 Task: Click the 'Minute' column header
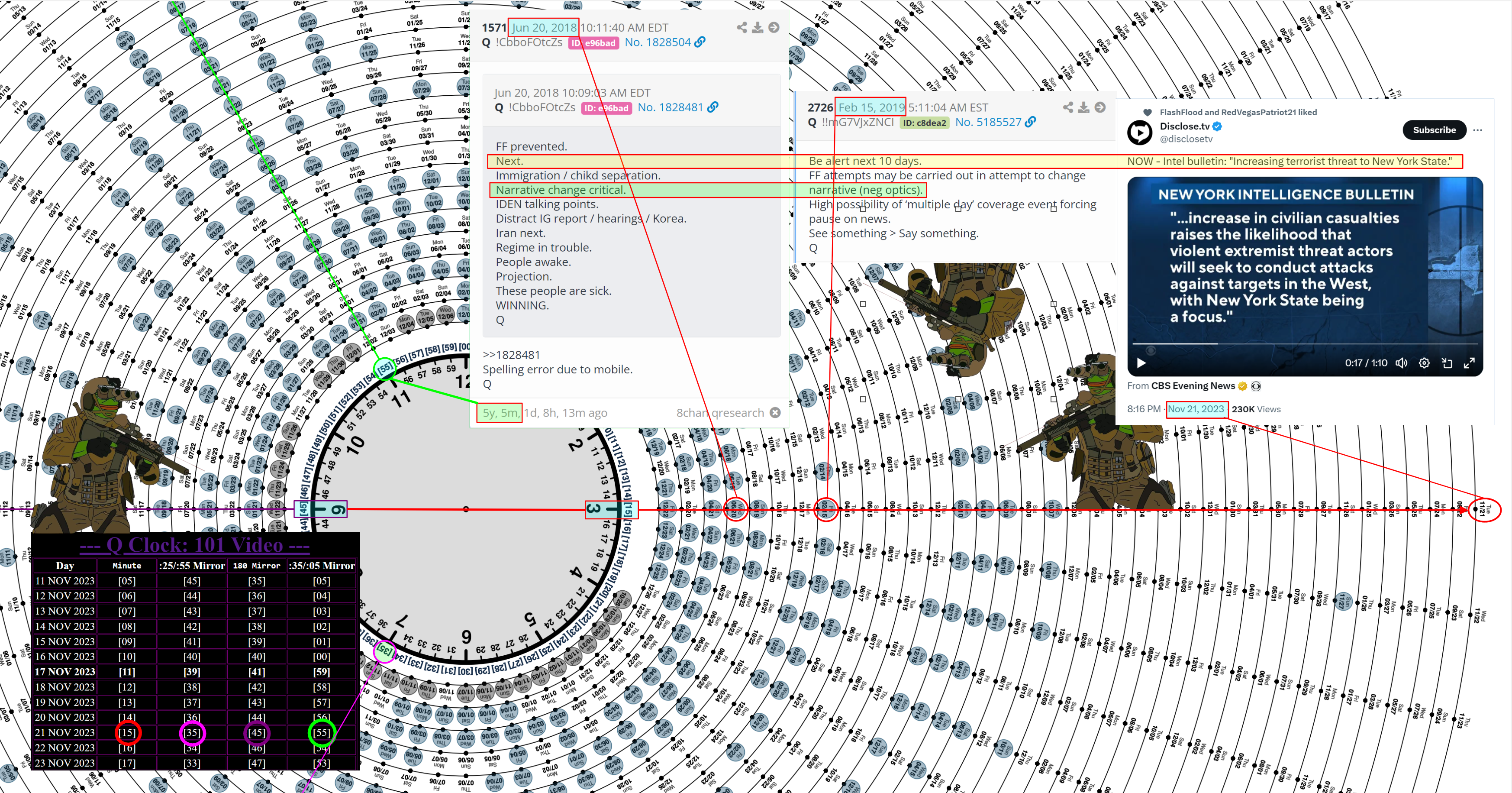pyautogui.click(x=127, y=566)
